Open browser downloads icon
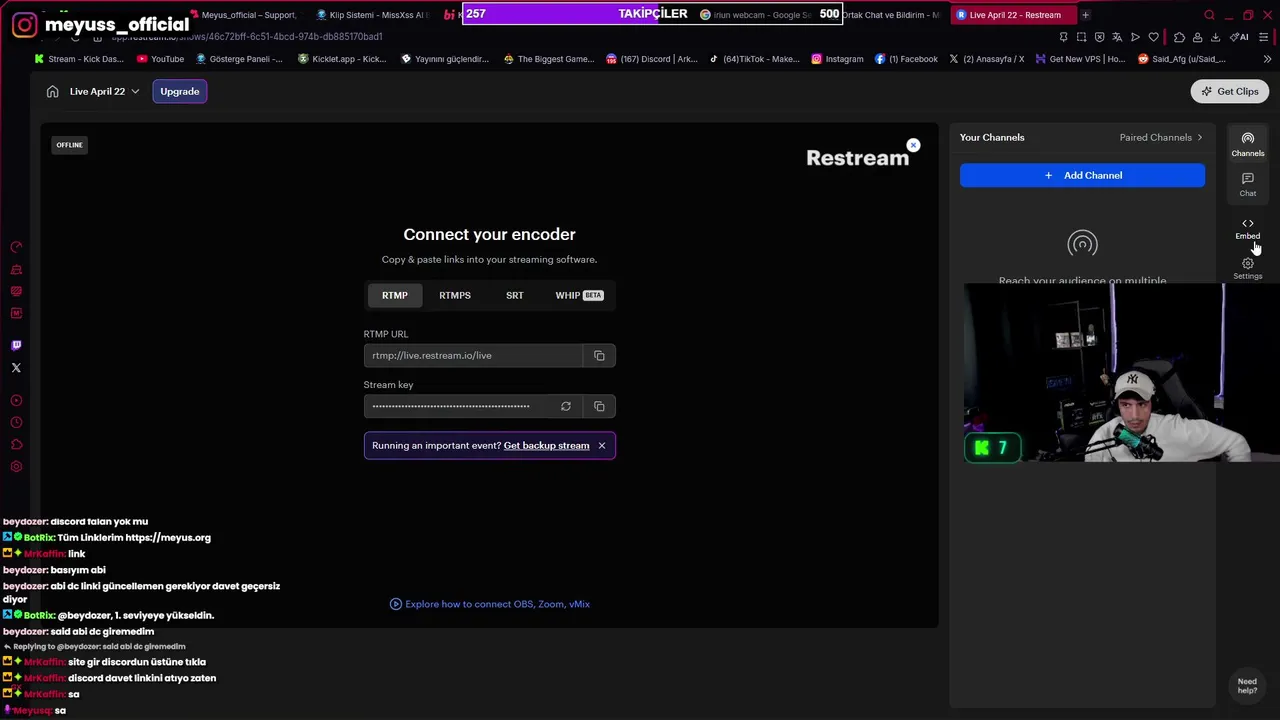 pyautogui.click(x=1215, y=37)
